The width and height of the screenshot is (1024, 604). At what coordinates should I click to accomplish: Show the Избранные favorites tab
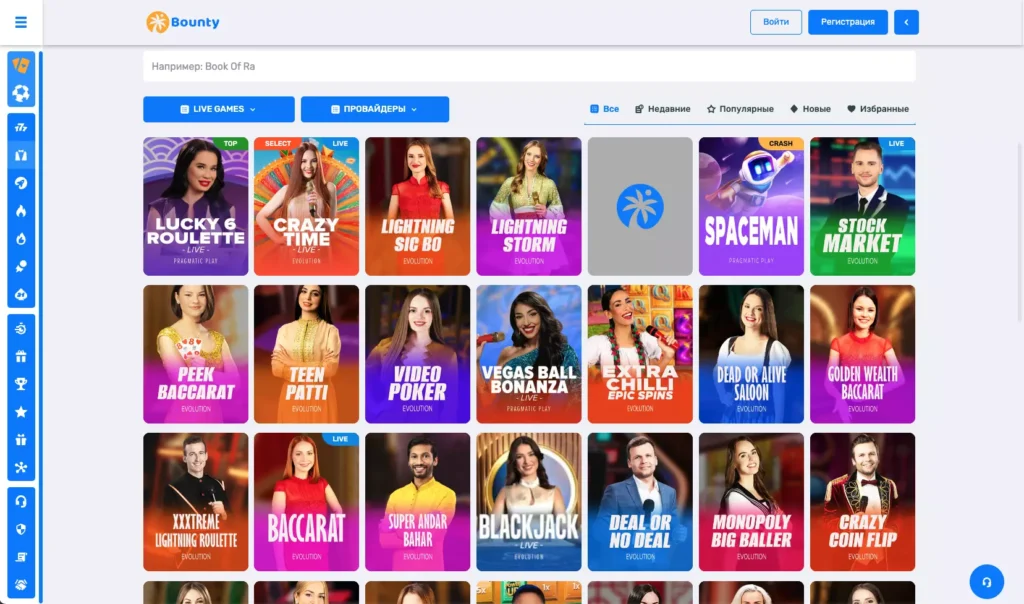point(878,109)
